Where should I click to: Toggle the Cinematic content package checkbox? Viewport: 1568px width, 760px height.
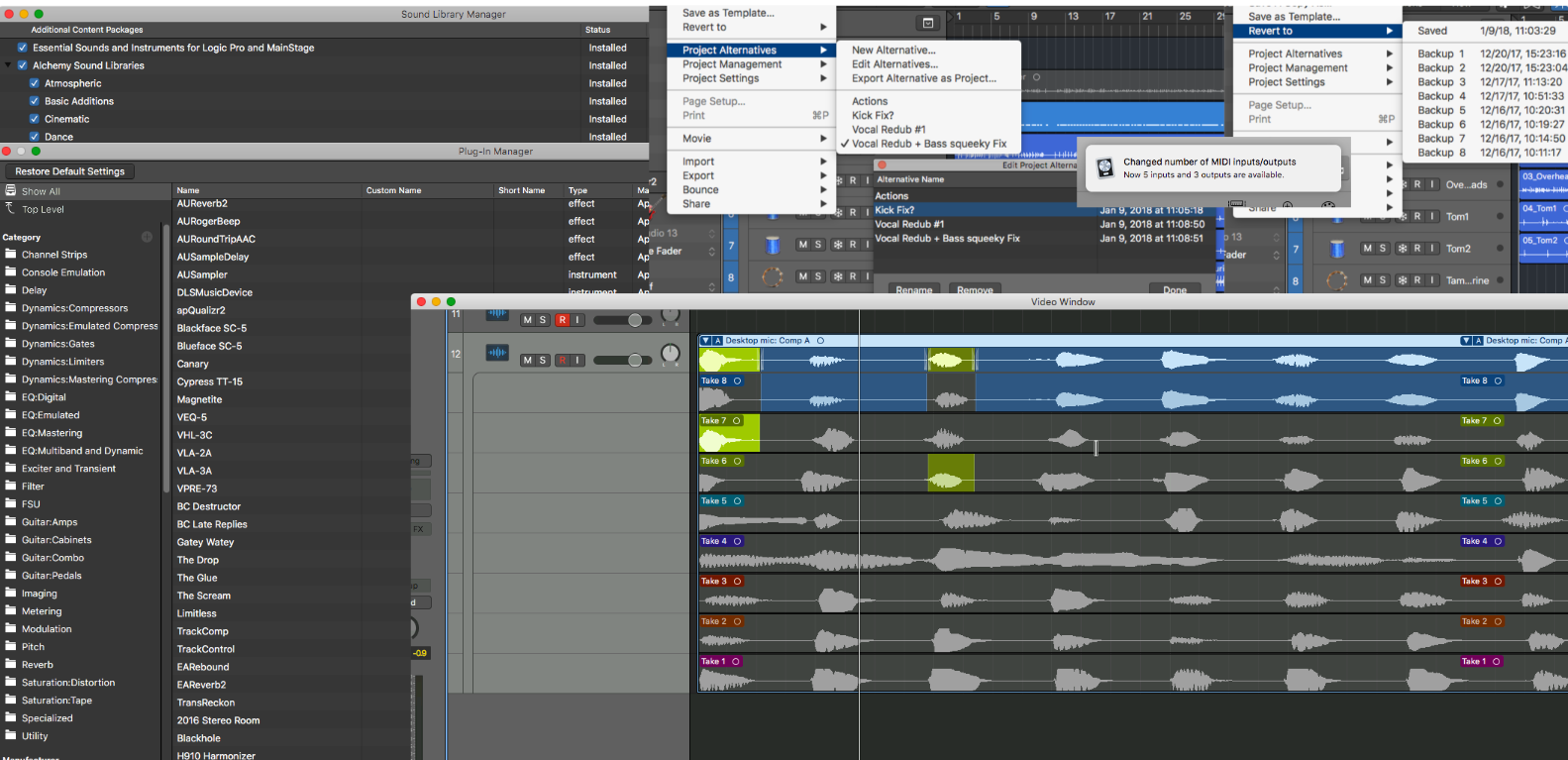pos(35,119)
